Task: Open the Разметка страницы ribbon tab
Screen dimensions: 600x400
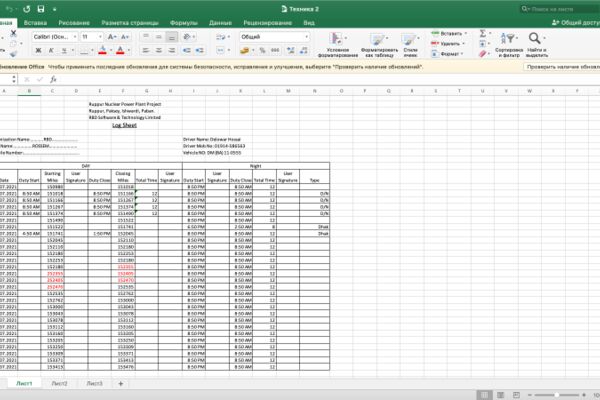Action: click(130, 23)
